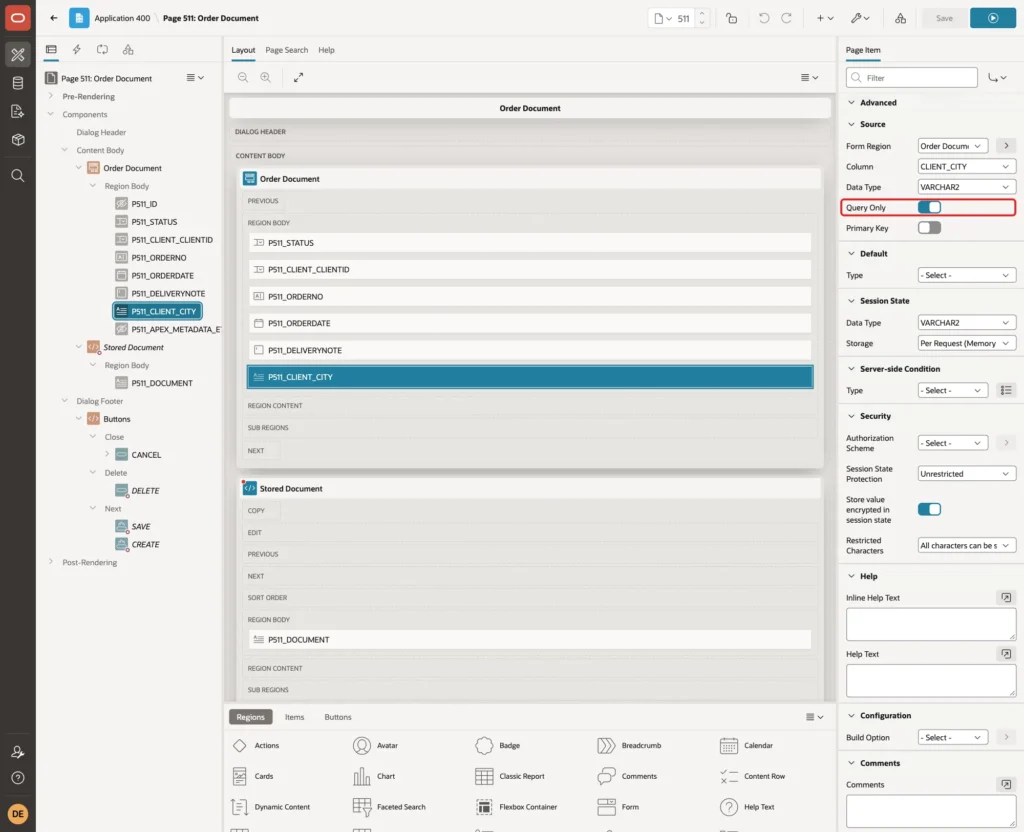
Task: Undo the last change
Action: point(763,18)
